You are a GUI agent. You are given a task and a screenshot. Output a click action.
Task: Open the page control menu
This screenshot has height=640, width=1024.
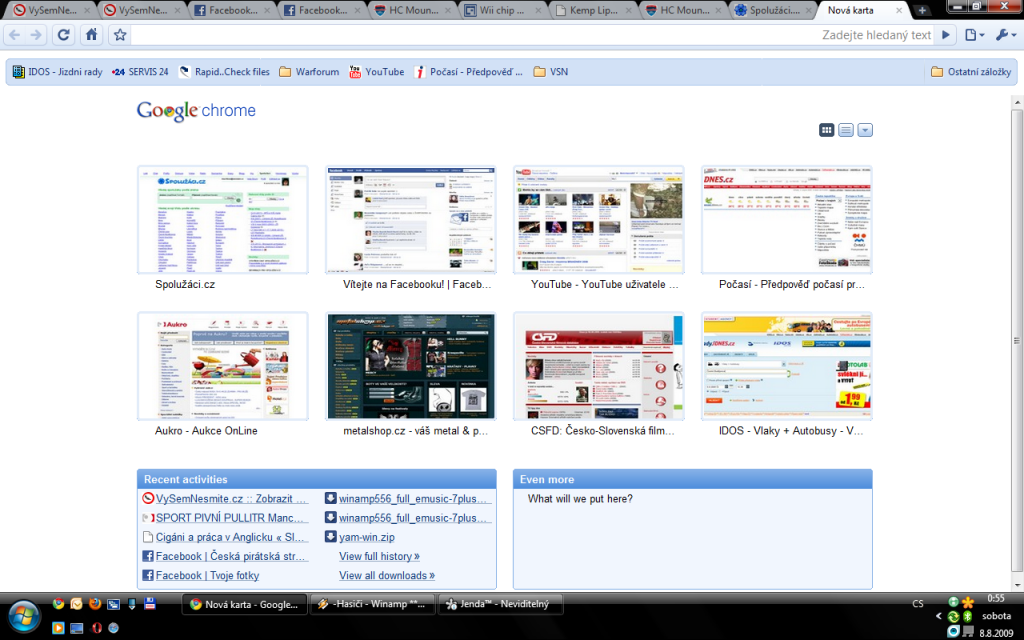pyautogui.click(x=974, y=35)
